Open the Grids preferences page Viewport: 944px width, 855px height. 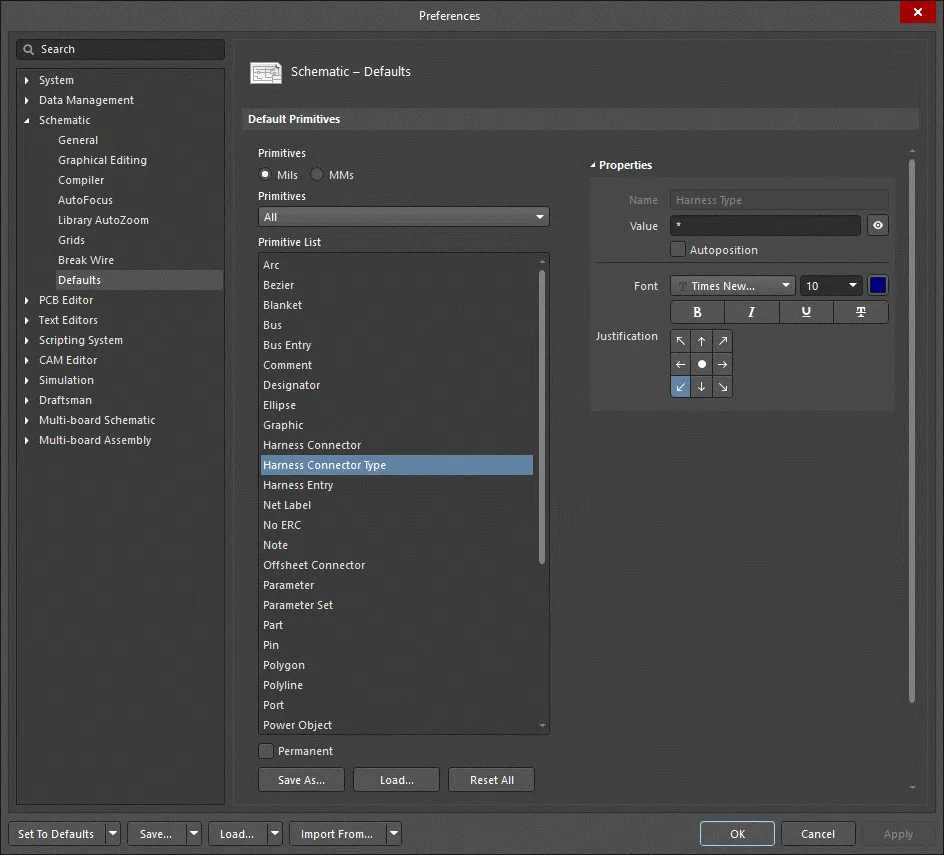point(71,240)
